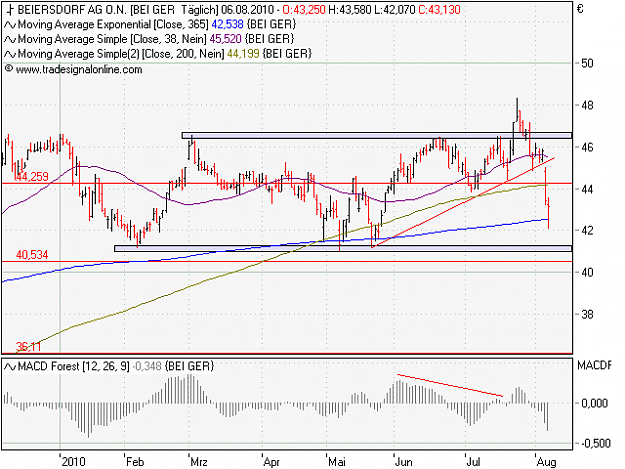Select the Moving Average Exponential [Close, 365] label
The image size is (625, 469).
pyautogui.click(x=113, y=25)
